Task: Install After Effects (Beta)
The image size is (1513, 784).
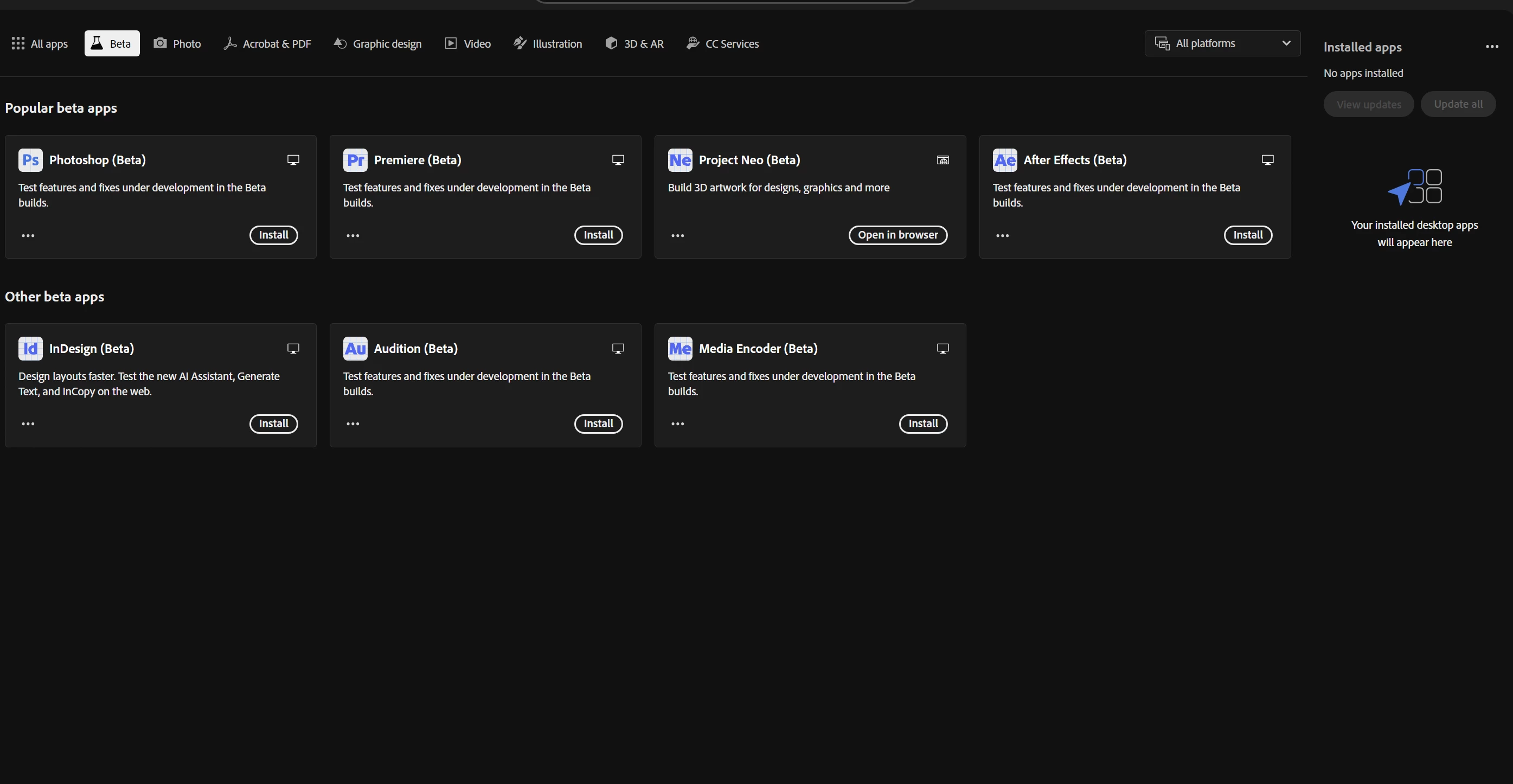Action: click(x=1248, y=235)
